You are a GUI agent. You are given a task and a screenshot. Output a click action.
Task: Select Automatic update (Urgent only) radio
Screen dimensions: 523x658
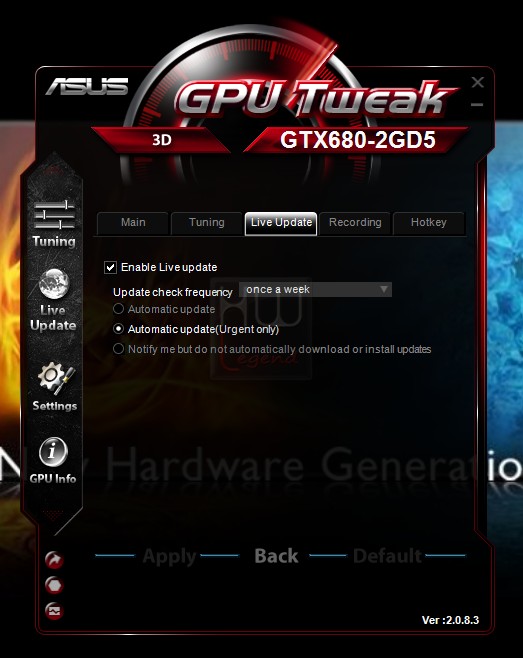pos(118,329)
